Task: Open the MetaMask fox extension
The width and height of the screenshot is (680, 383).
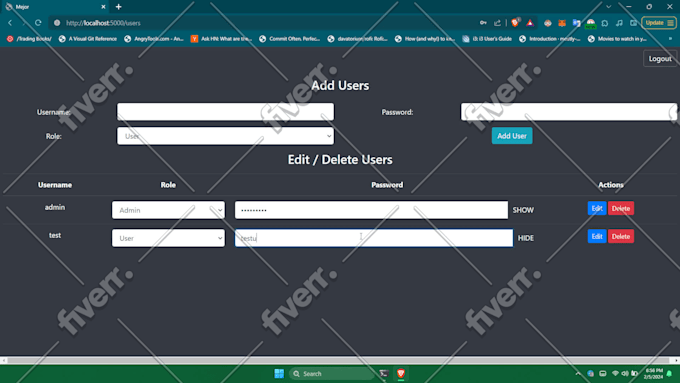Action: (x=562, y=23)
